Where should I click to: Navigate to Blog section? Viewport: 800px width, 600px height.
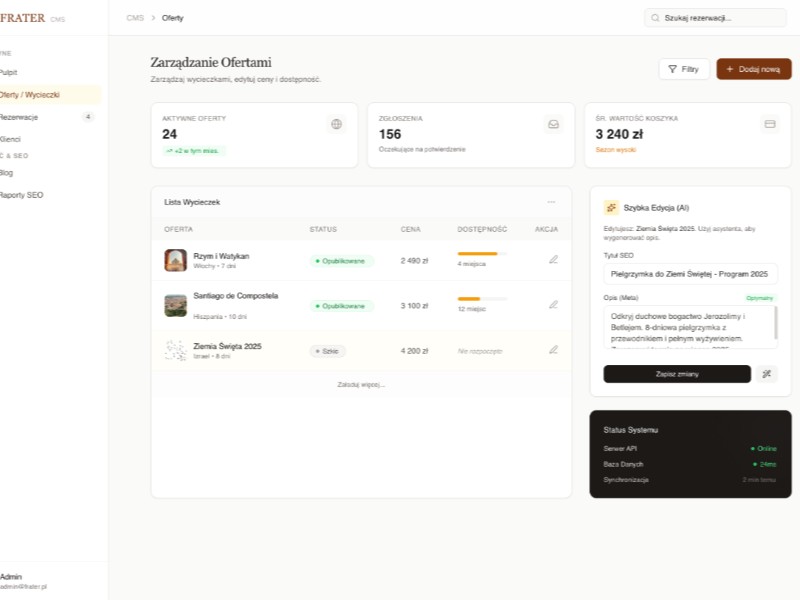coord(8,172)
